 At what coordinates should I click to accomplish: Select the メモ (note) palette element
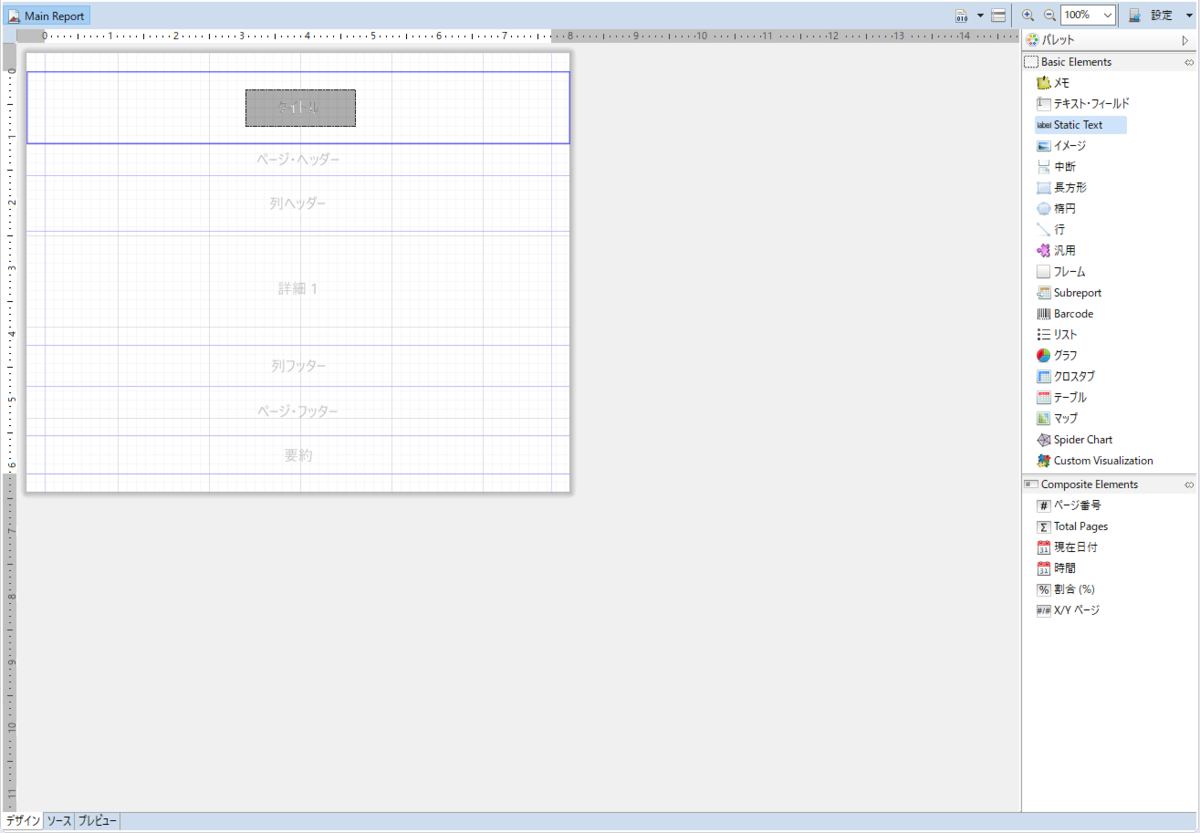point(1053,83)
